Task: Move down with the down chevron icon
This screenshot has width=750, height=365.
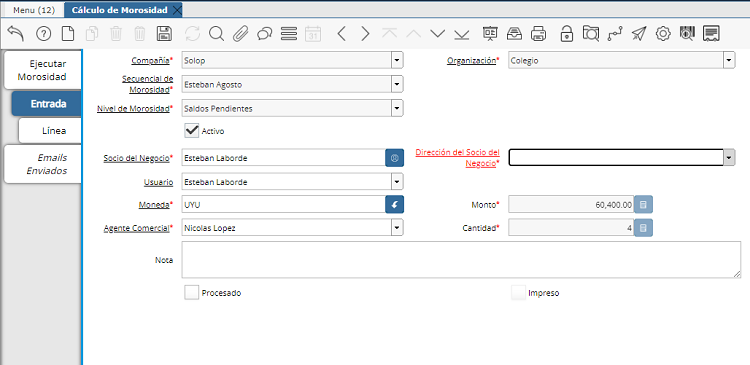Action: coord(438,33)
